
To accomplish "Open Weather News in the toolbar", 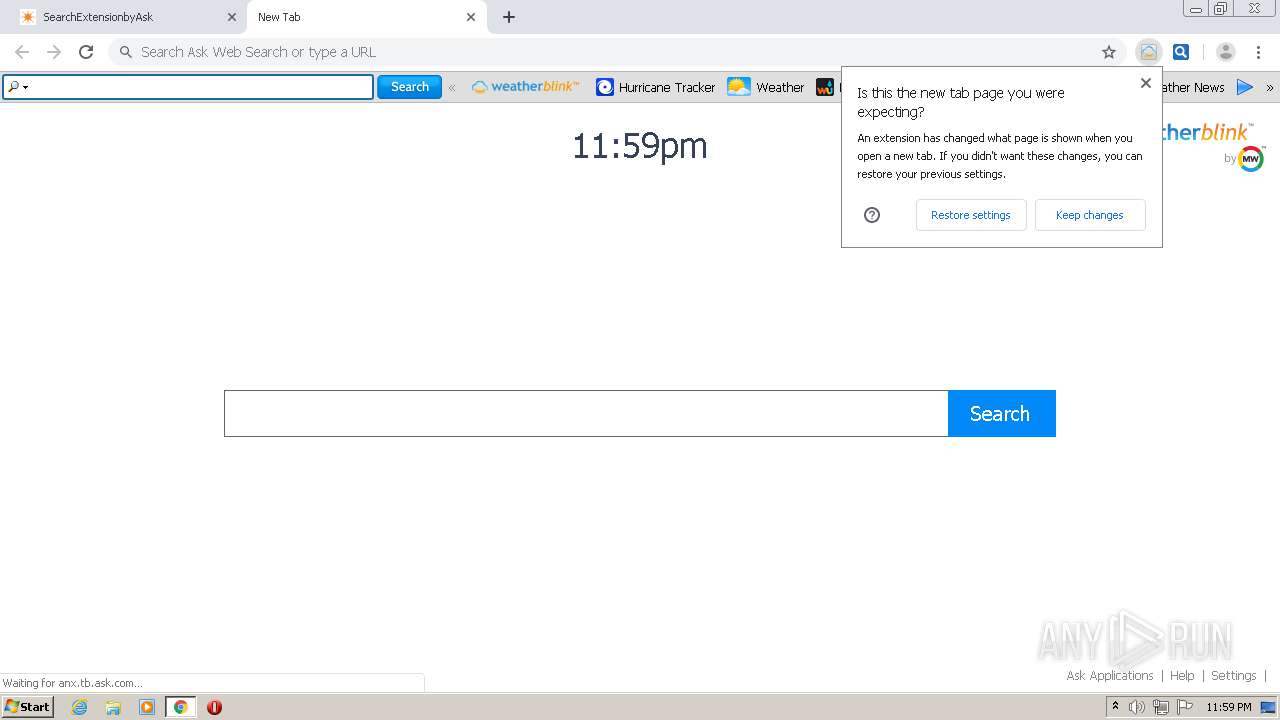I will tap(1194, 87).
